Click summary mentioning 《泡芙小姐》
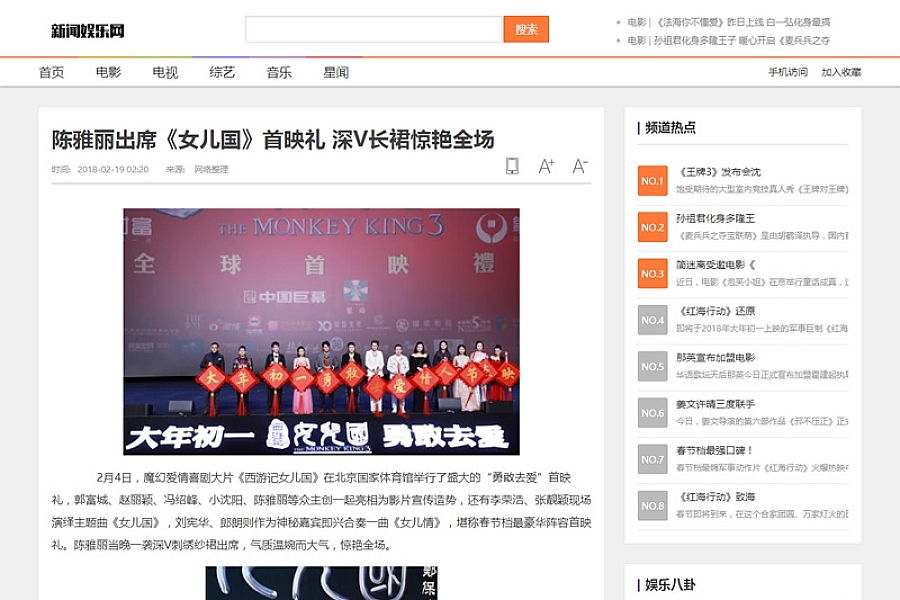The width and height of the screenshot is (900, 600). point(762,282)
